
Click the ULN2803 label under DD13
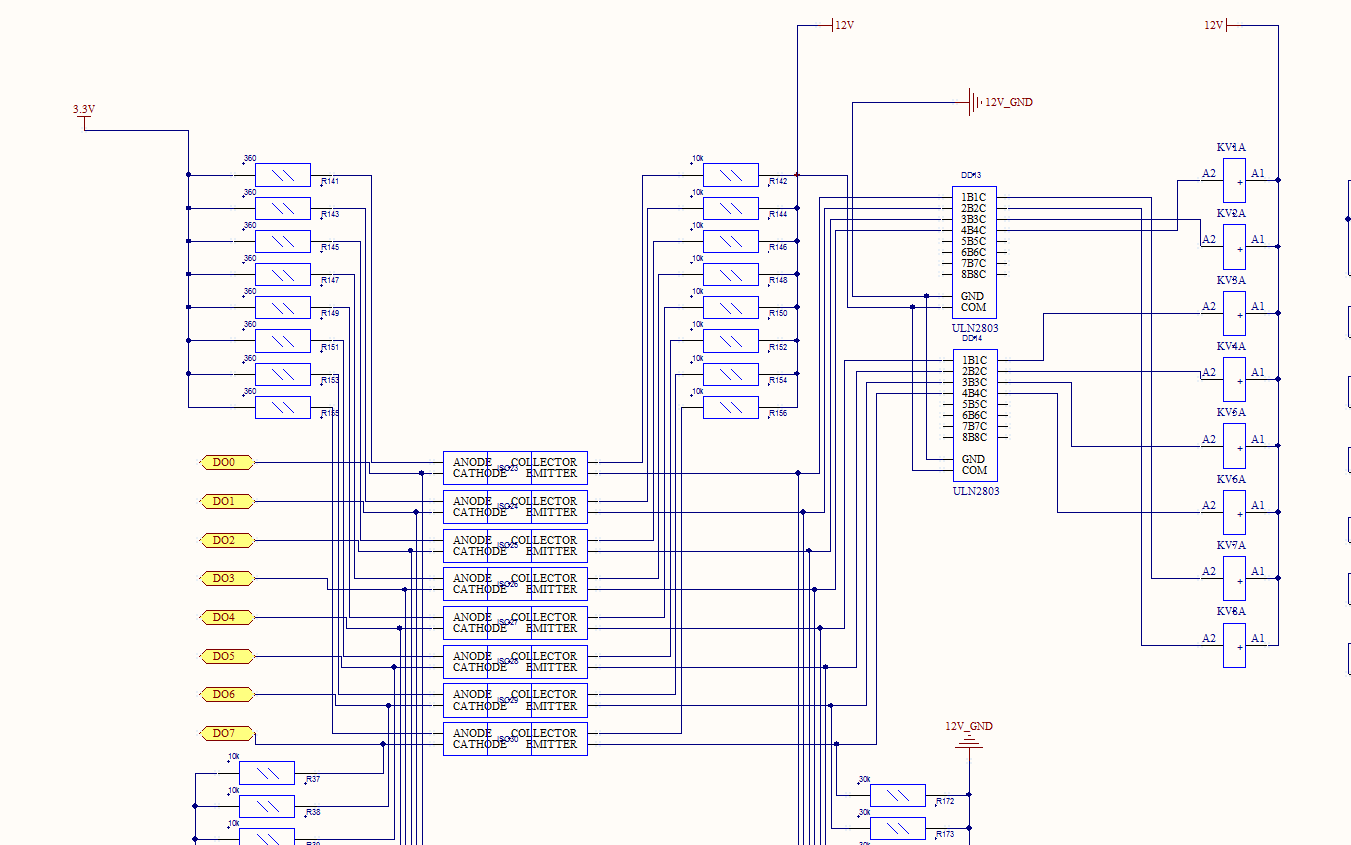(x=975, y=328)
